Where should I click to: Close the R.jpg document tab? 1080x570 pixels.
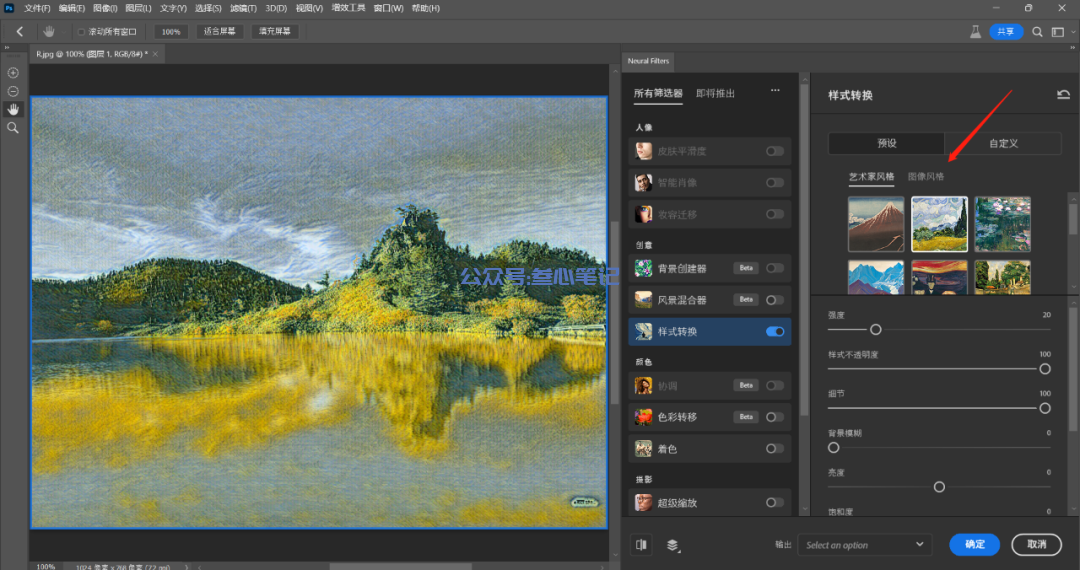155,54
